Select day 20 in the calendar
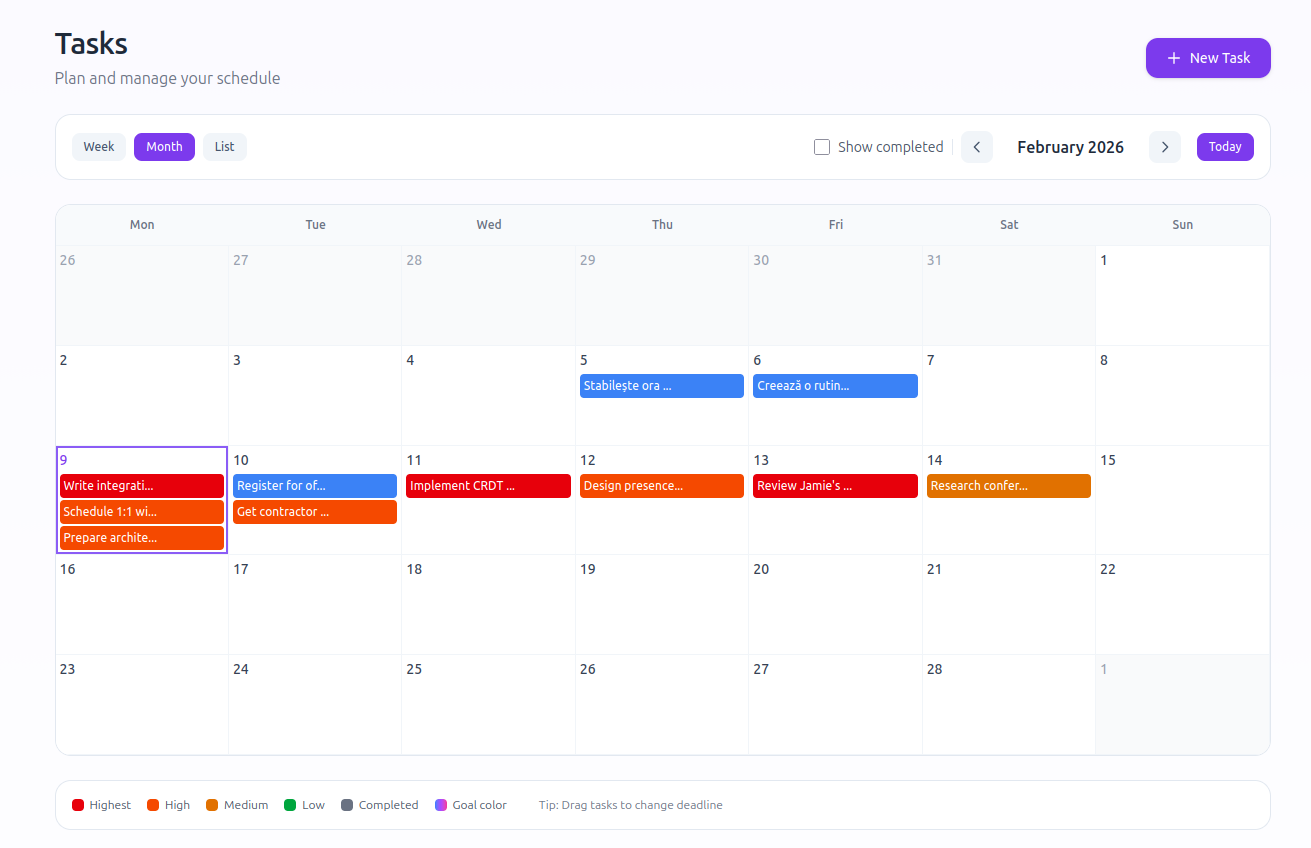Viewport: 1311px width, 848px height. point(835,604)
